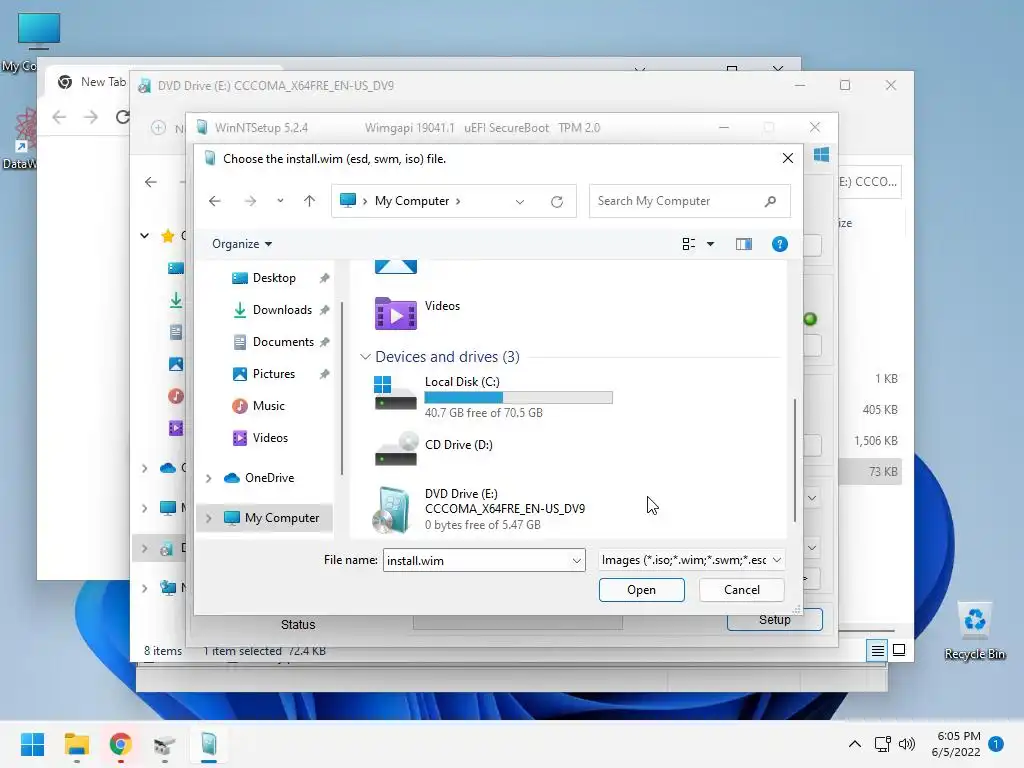Click Chrome's forward arrow
Viewport: 1024px width, 768px height.
[91, 117]
